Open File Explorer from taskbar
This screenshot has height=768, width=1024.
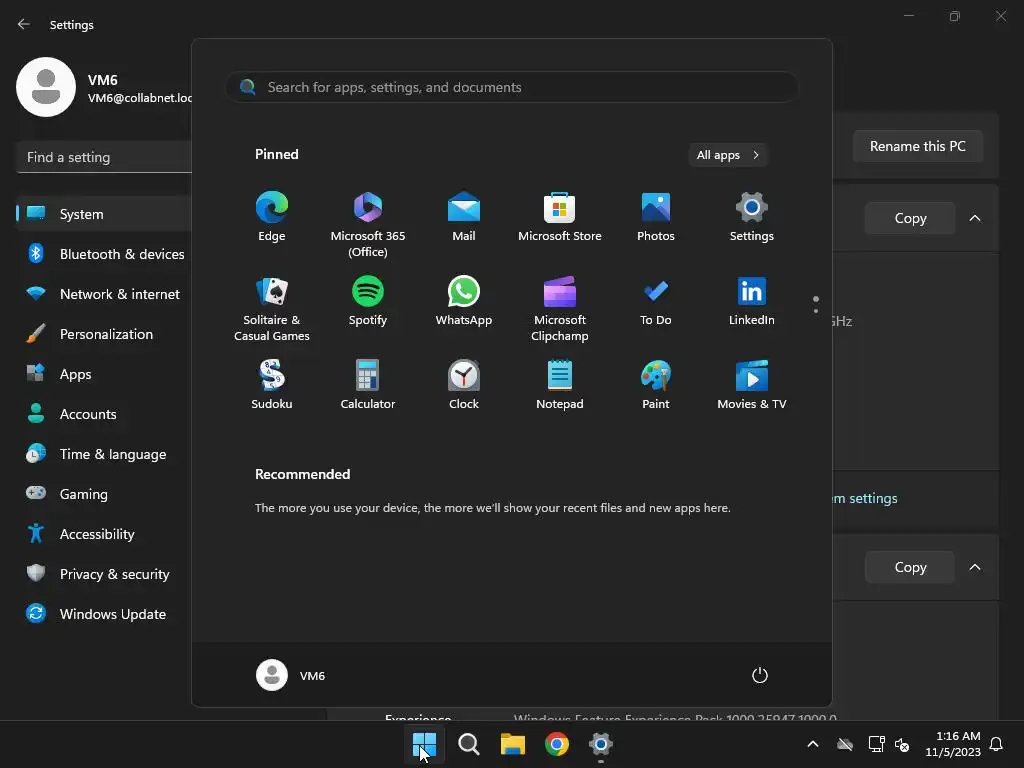pos(513,744)
